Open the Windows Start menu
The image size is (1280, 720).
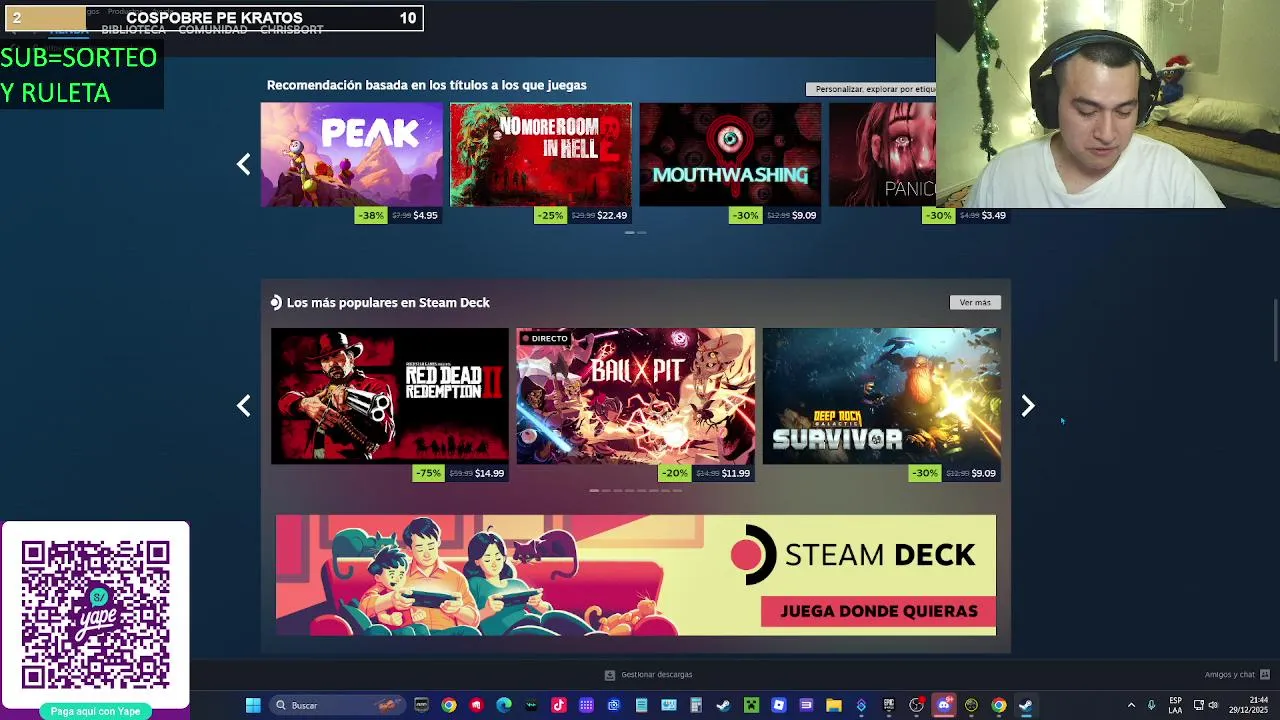[x=253, y=705]
